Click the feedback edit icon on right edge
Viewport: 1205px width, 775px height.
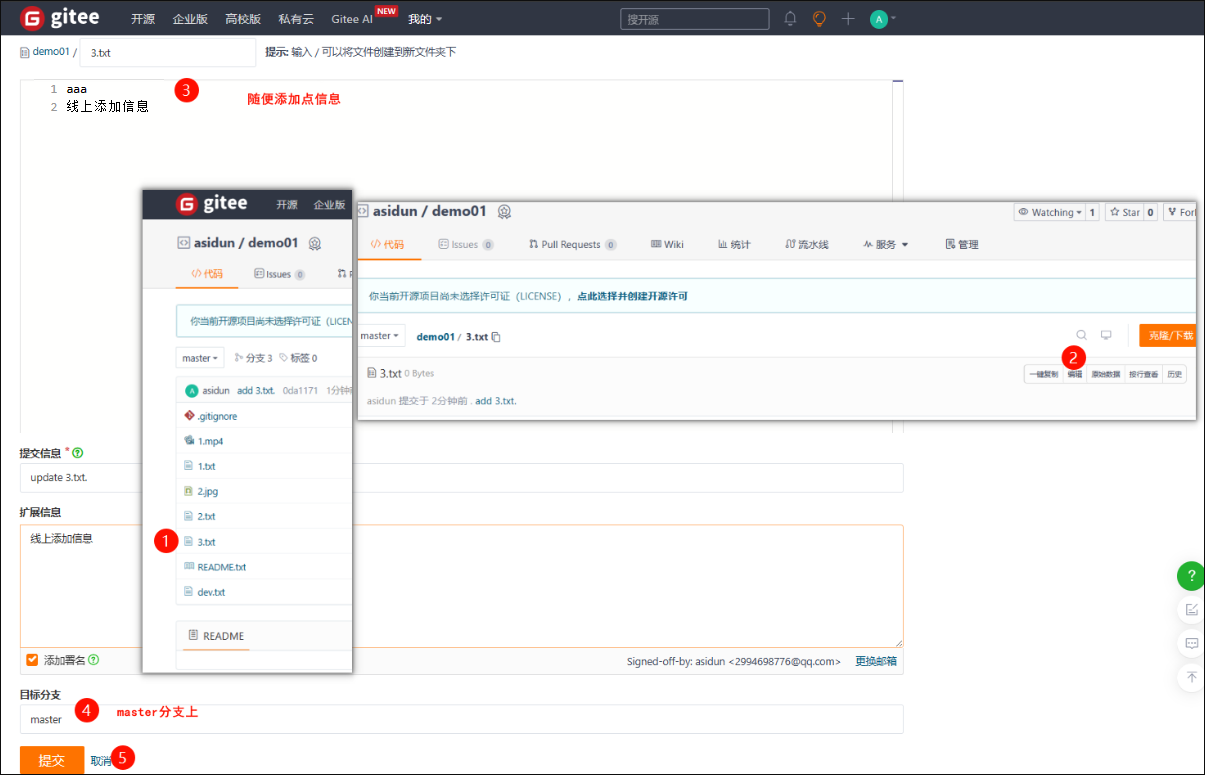point(1191,609)
